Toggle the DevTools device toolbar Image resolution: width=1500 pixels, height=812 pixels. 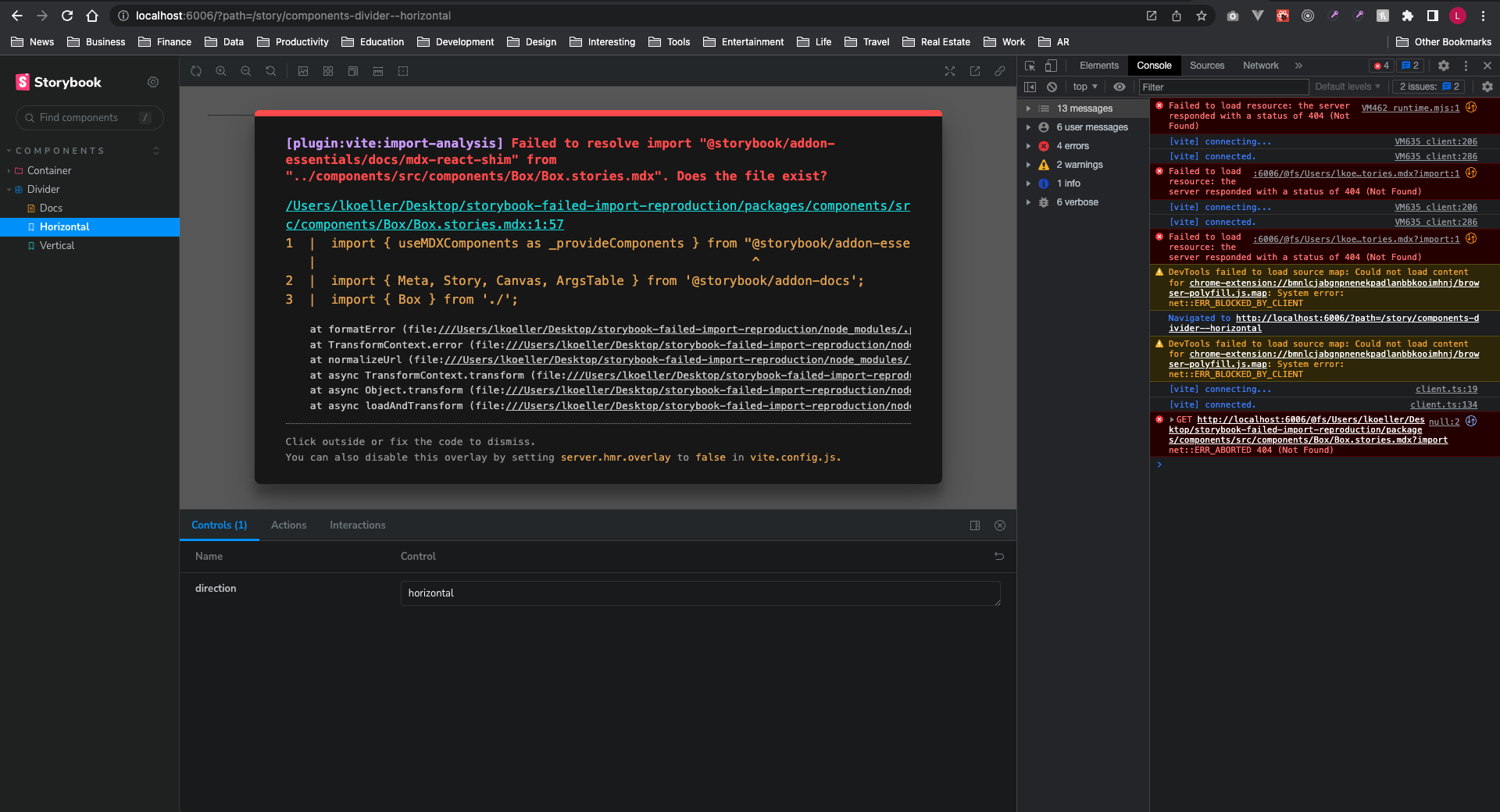pyautogui.click(x=1052, y=66)
